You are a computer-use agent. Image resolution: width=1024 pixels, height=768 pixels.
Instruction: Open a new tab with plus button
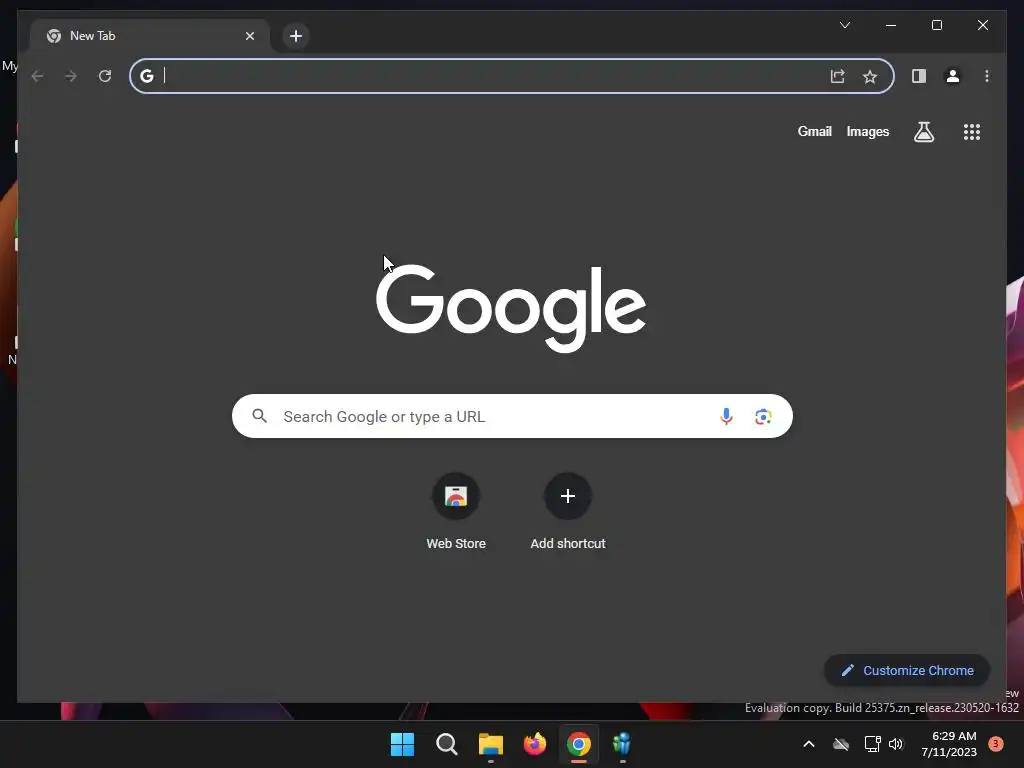tap(296, 36)
